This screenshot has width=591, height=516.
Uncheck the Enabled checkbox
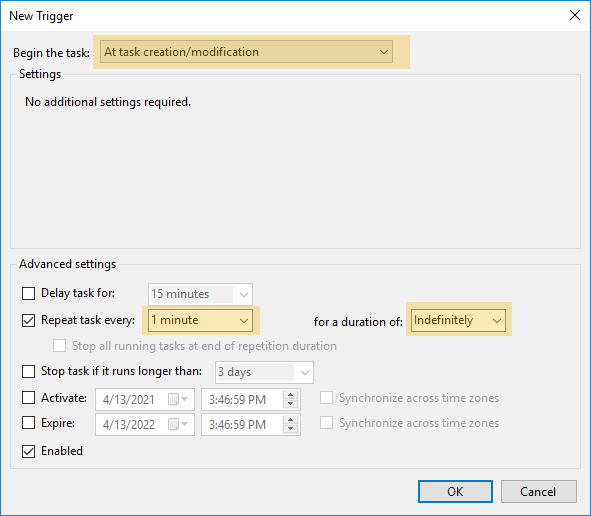[28, 451]
